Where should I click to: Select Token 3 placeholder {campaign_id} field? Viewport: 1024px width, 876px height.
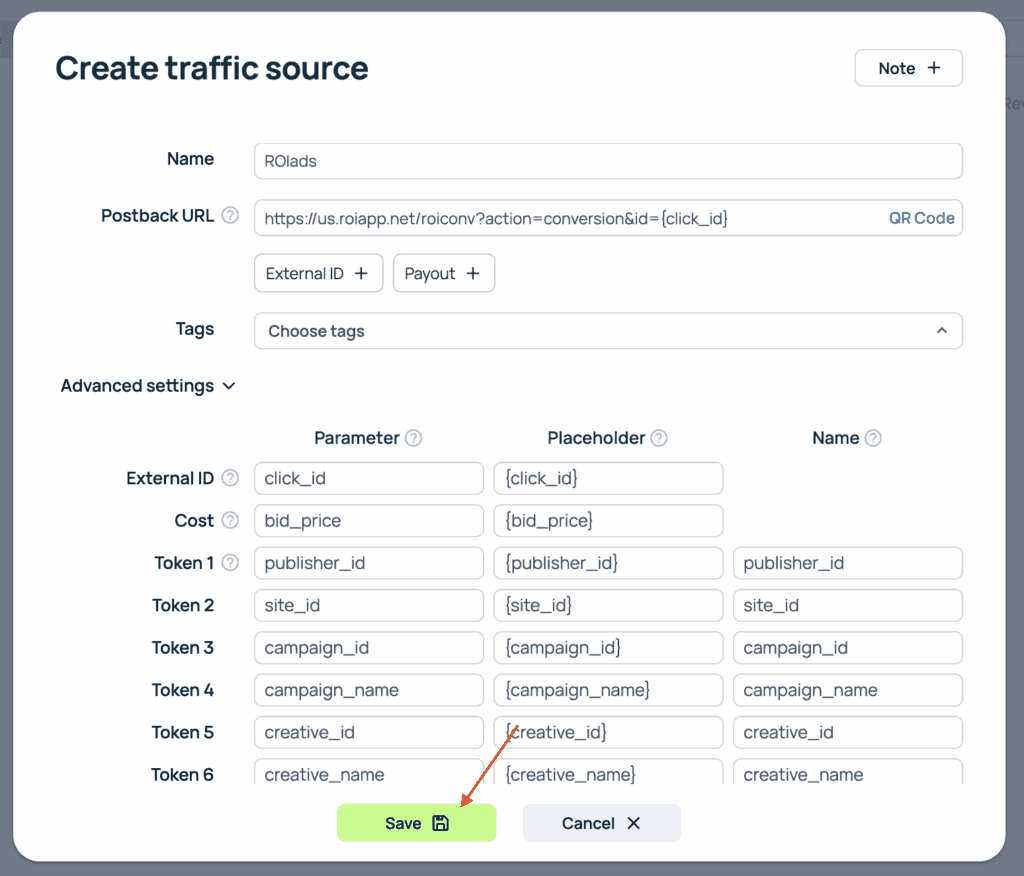(x=608, y=648)
